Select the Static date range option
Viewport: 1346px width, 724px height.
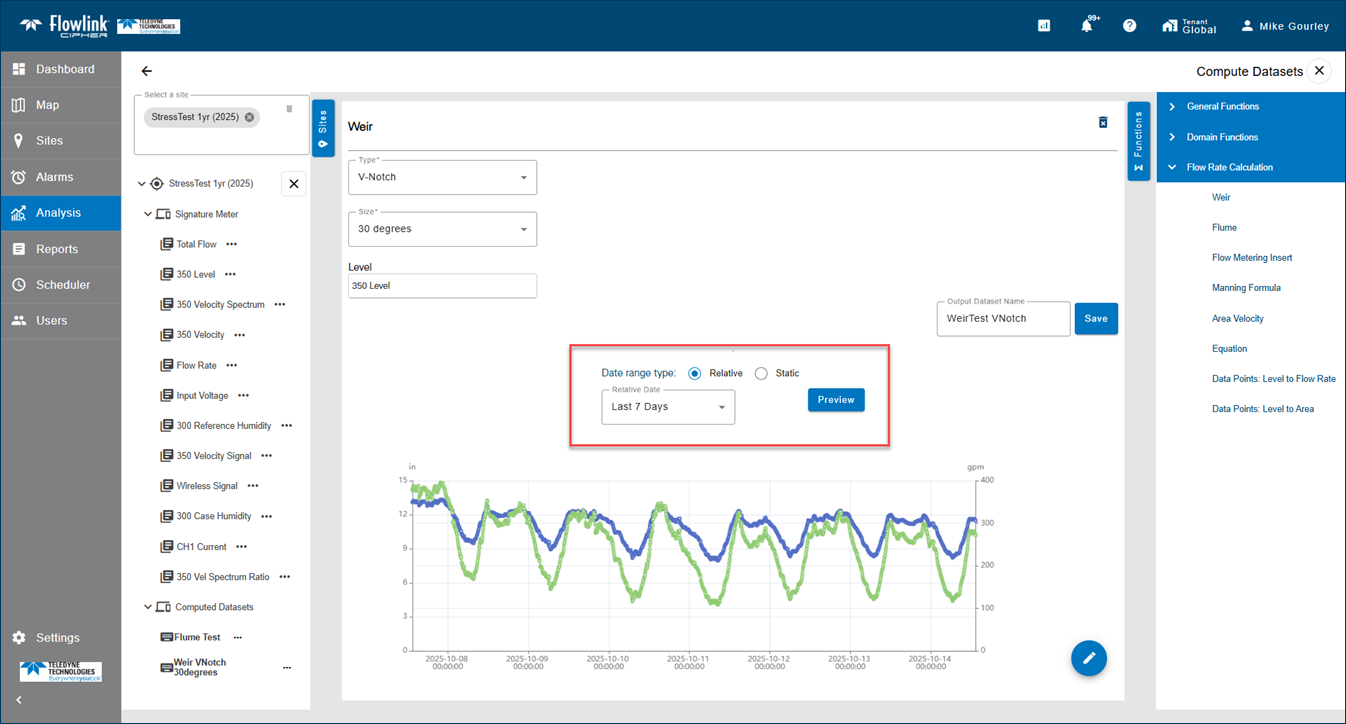[x=761, y=373]
